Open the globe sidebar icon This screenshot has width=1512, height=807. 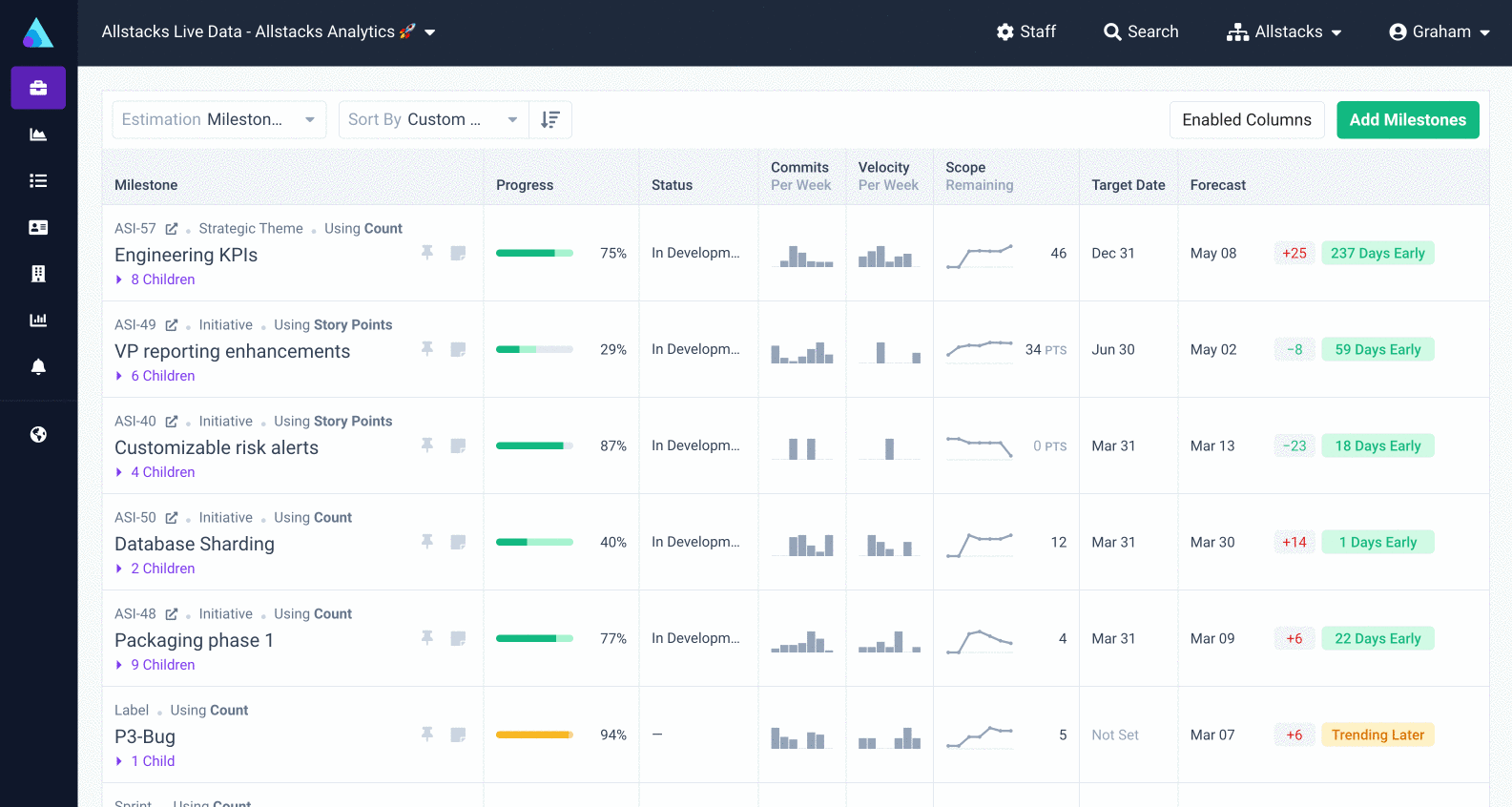[x=38, y=434]
